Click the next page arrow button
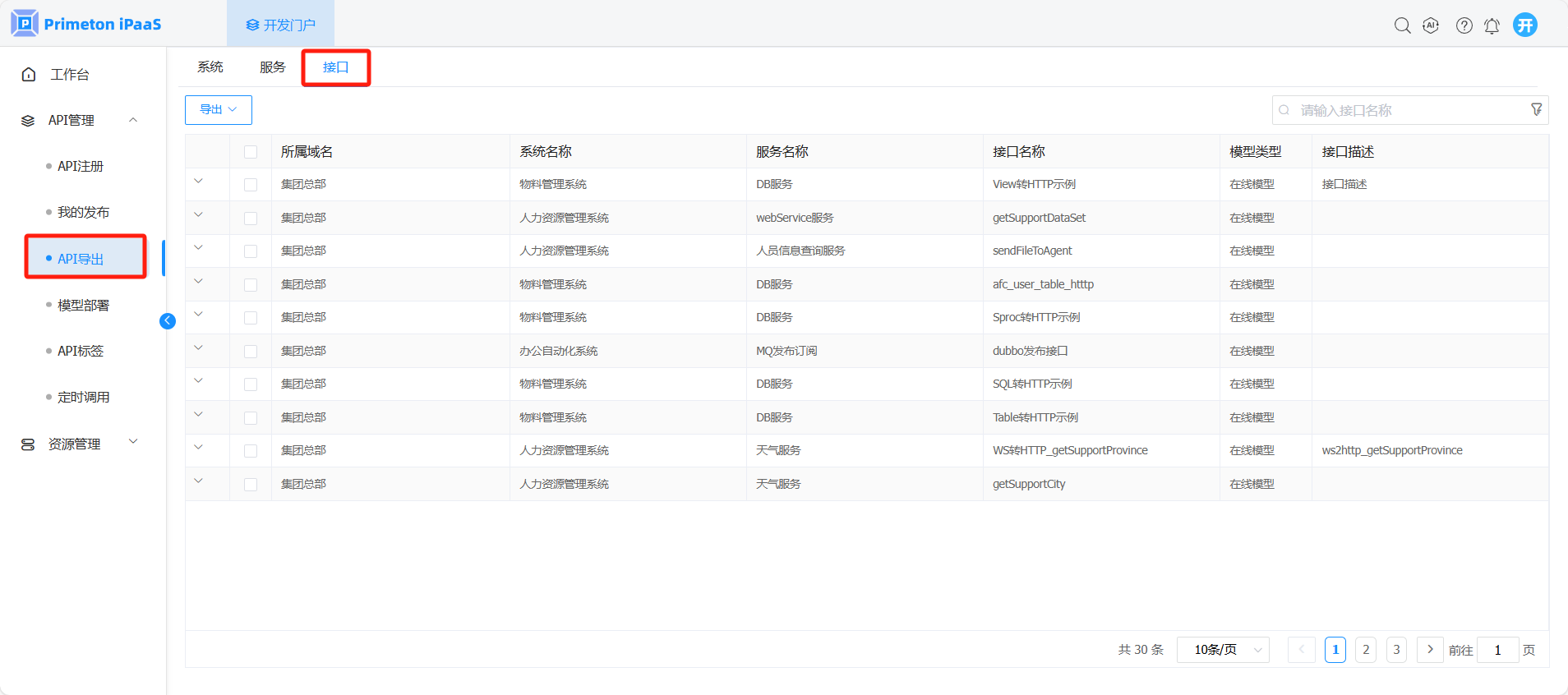The height and width of the screenshot is (695, 1568). point(1430,650)
